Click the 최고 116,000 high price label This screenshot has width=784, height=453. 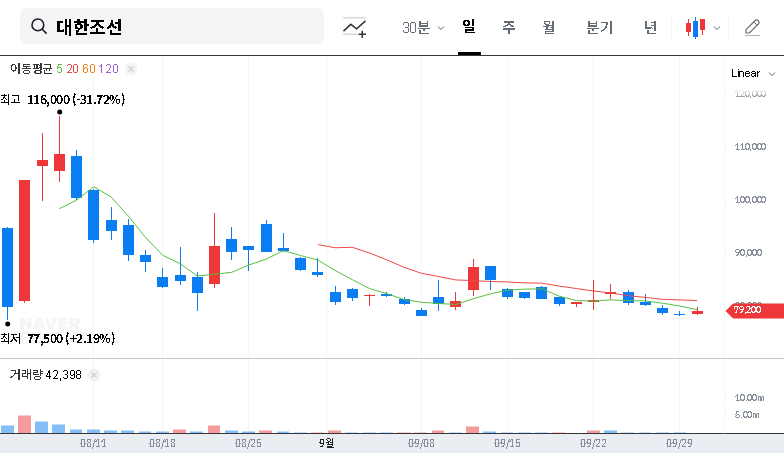62,100
